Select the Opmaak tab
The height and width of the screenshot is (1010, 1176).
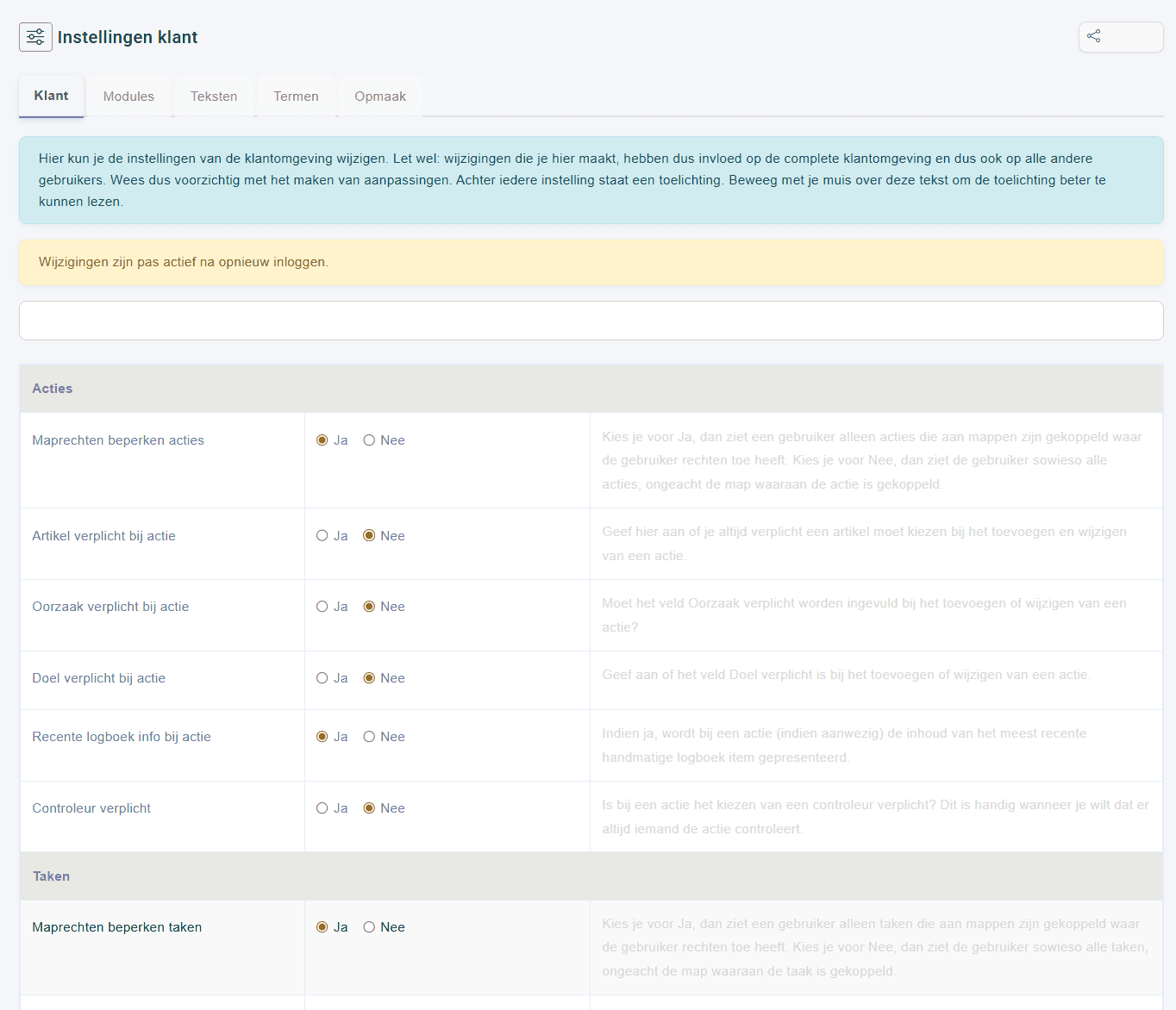[380, 97]
